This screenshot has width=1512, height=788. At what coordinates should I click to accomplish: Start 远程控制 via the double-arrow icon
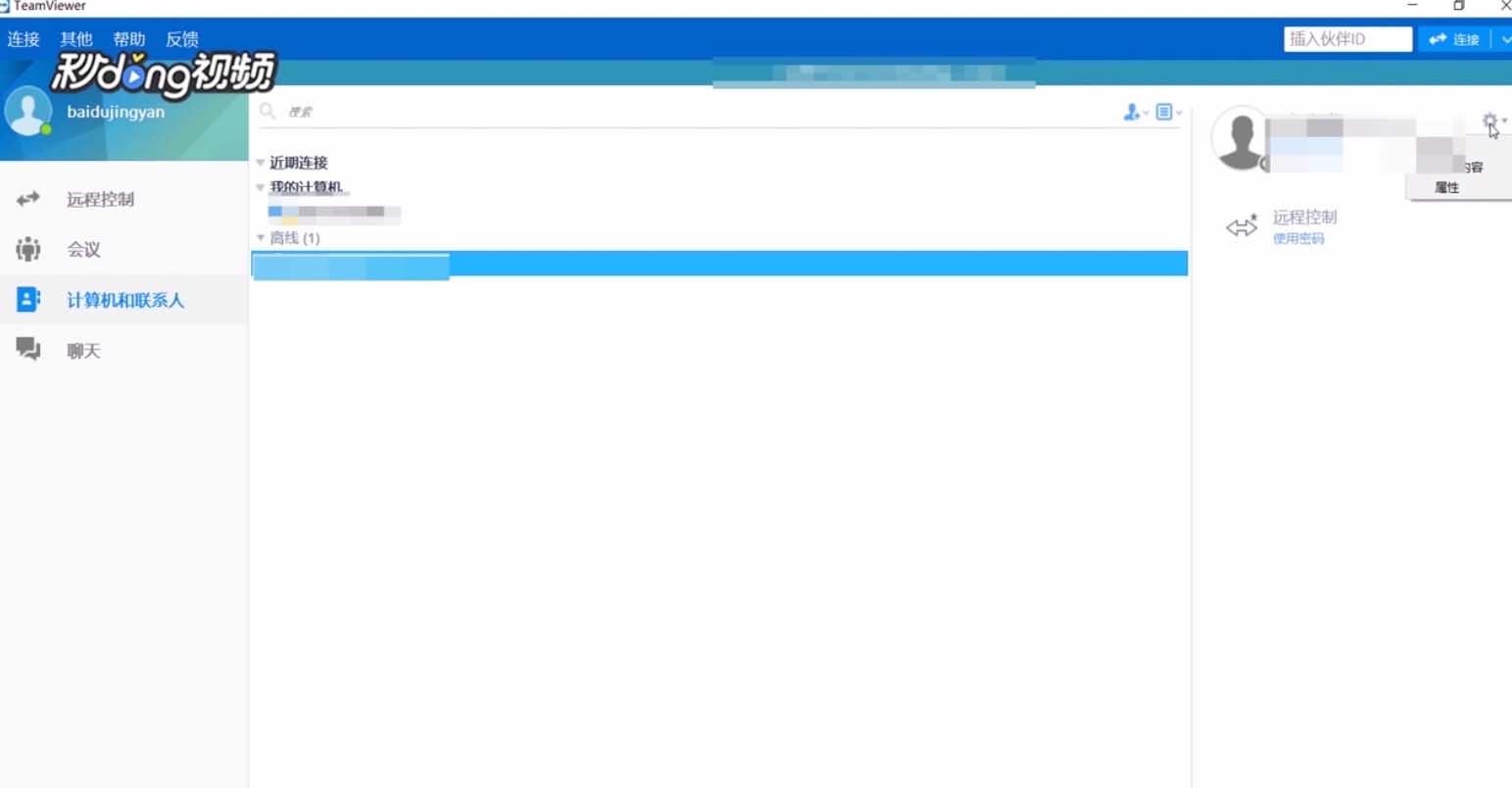(1242, 226)
